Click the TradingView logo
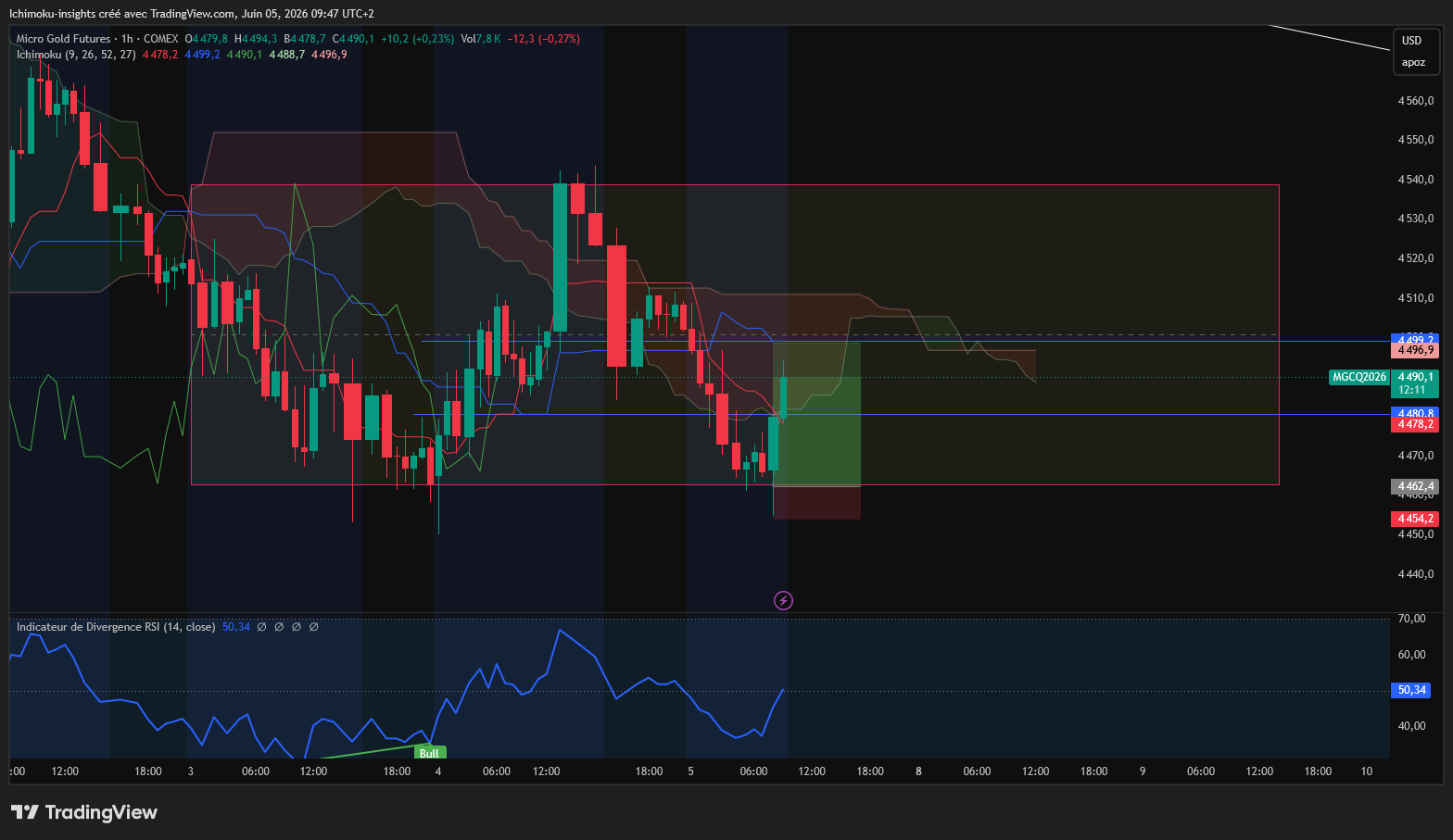1453x840 pixels. pyautogui.click(x=84, y=812)
